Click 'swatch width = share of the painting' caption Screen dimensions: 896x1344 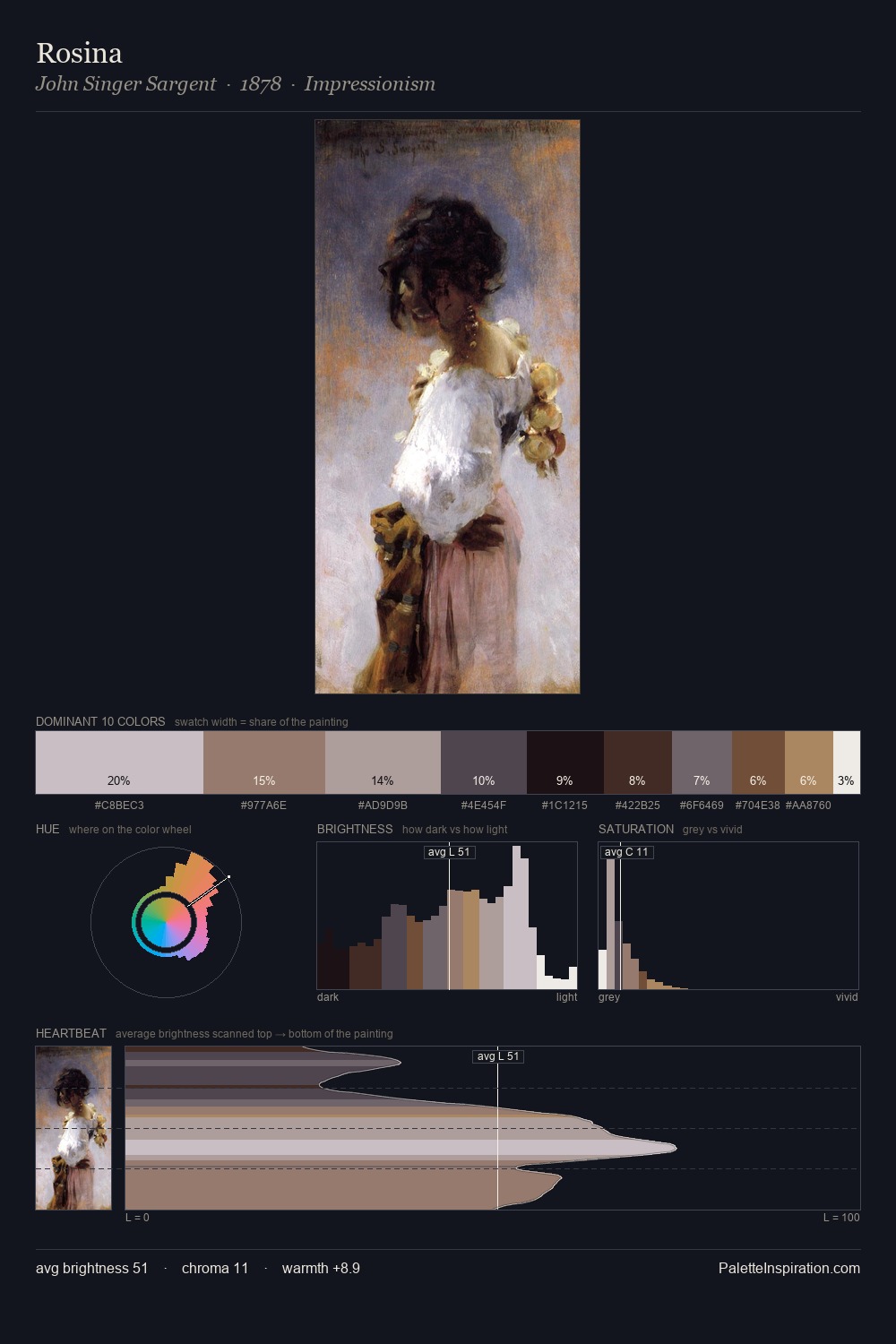pos(262,722)
